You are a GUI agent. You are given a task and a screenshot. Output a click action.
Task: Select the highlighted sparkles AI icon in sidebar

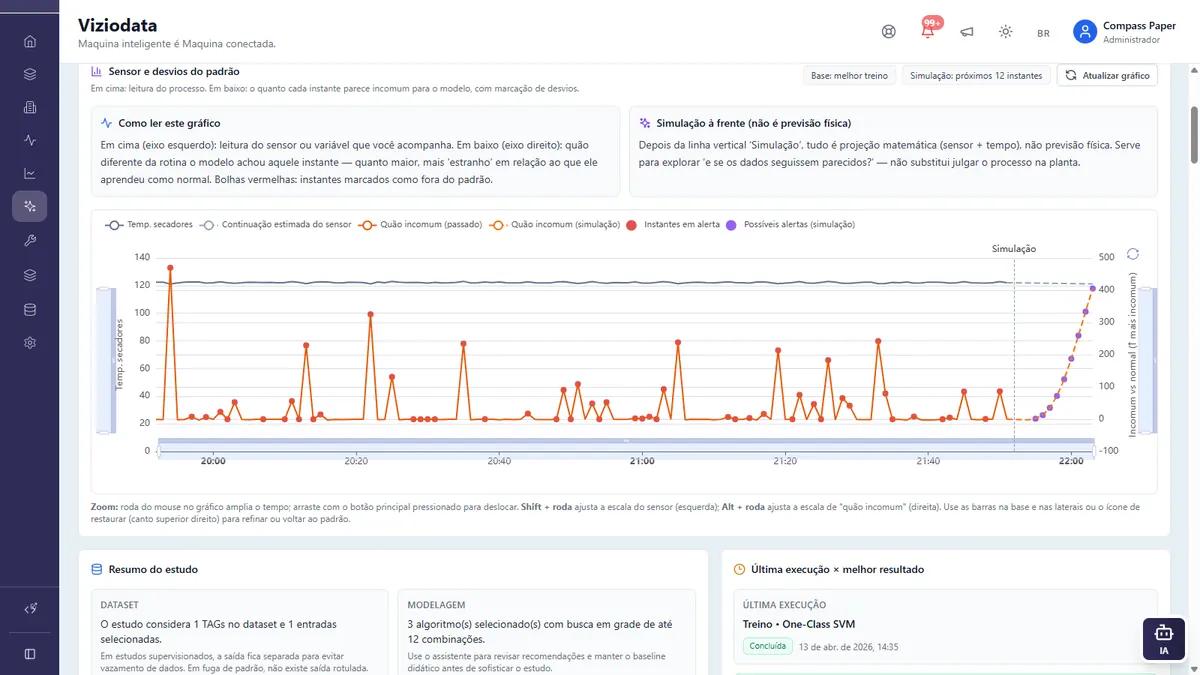(30, 206)
